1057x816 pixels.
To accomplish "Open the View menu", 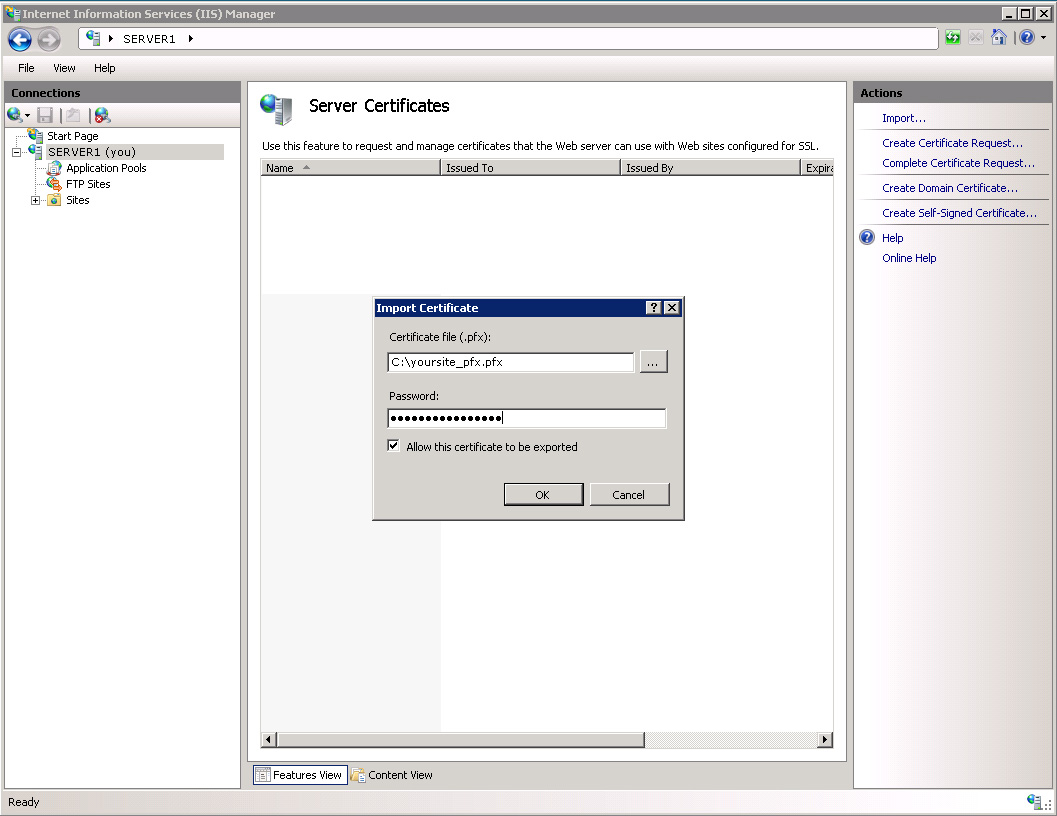I will click(x=64, y=68).
